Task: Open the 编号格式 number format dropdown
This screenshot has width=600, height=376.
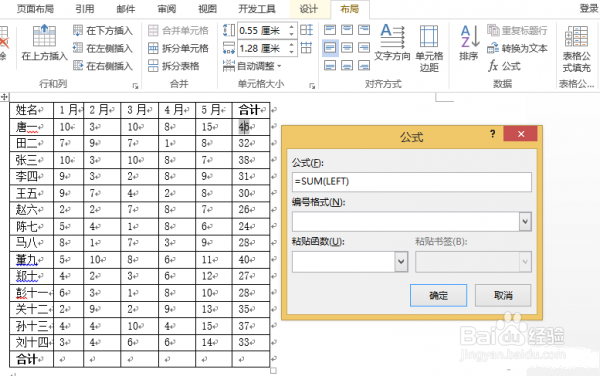Action: tap(525, 221)
